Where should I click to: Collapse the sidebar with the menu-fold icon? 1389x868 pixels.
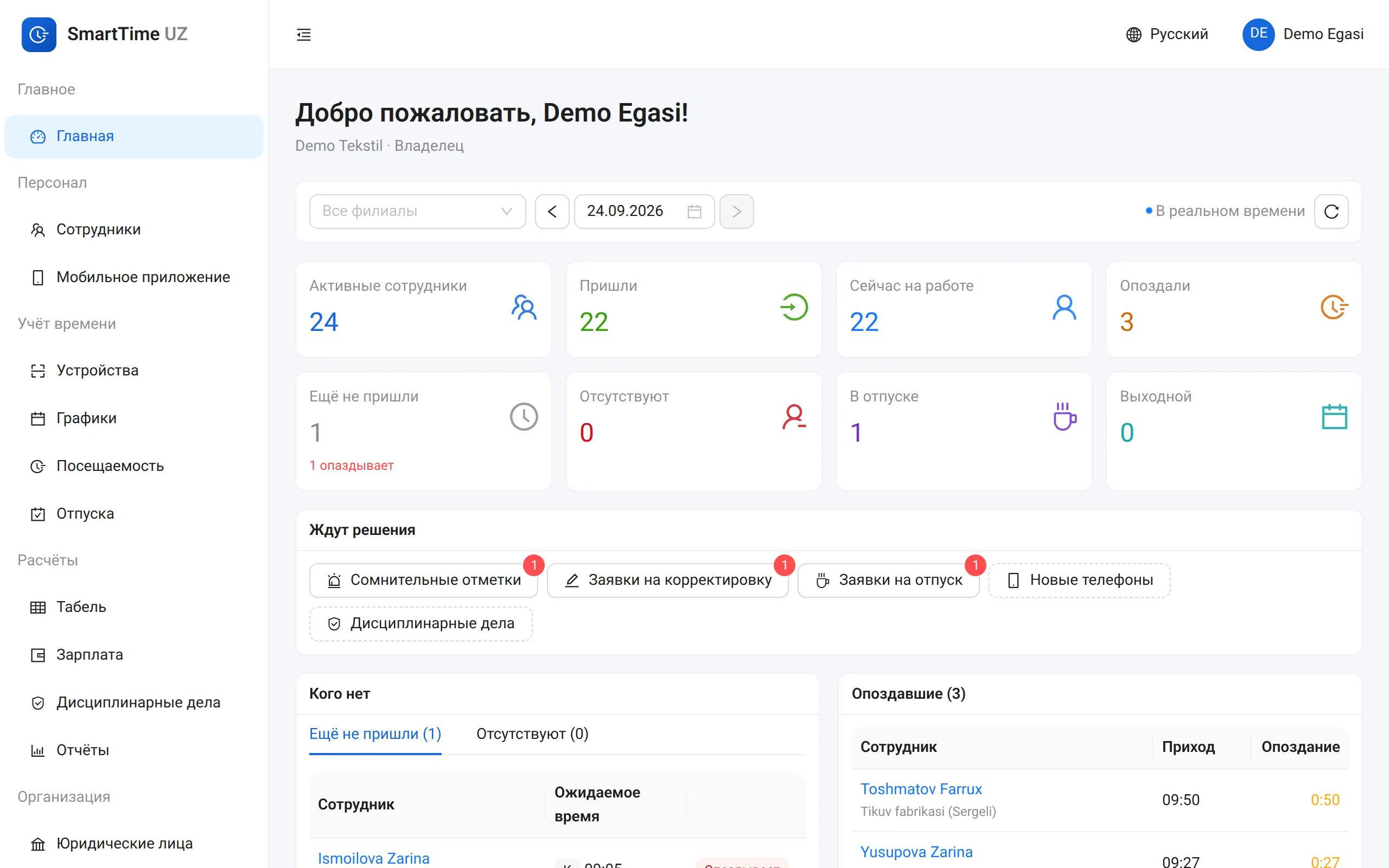[304, 34]
